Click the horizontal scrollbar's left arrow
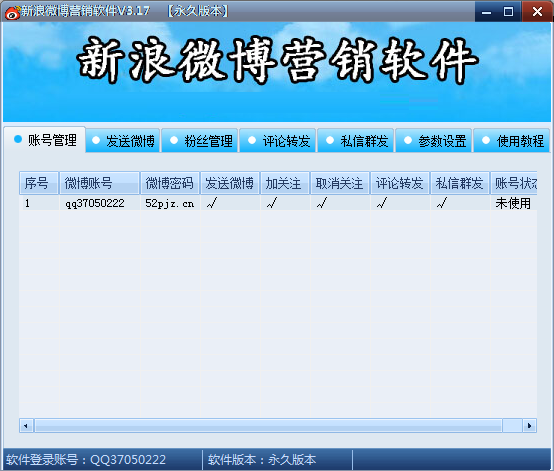Screen dimensions: 554x471 tap(26, 426)
